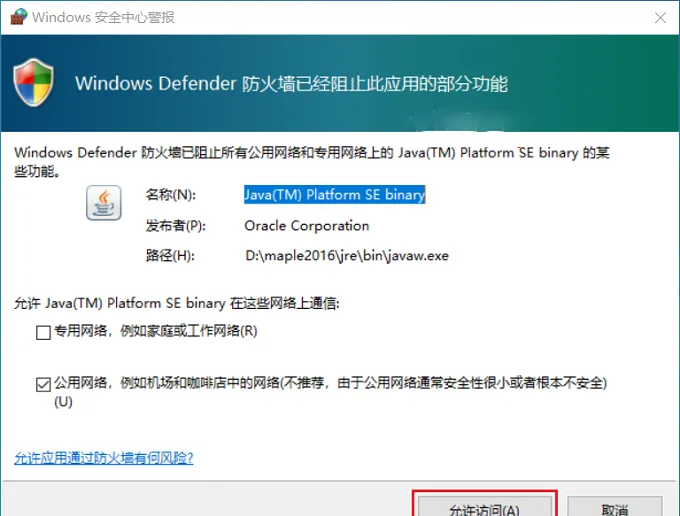Close the Windows 安全中心警报 dialog
The height and width of the screenshot is (516, 680).
[x=660, y=18]
